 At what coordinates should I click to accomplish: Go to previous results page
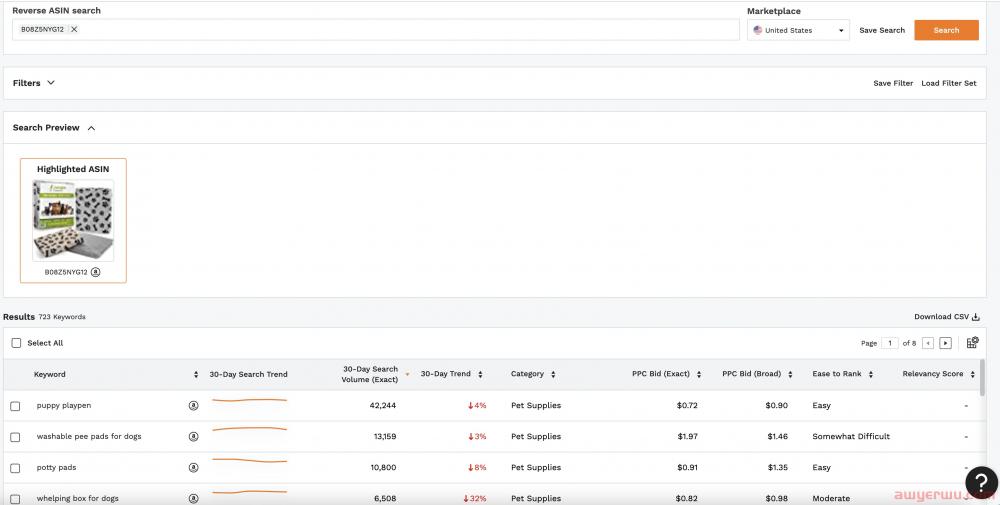click(928, 343)
